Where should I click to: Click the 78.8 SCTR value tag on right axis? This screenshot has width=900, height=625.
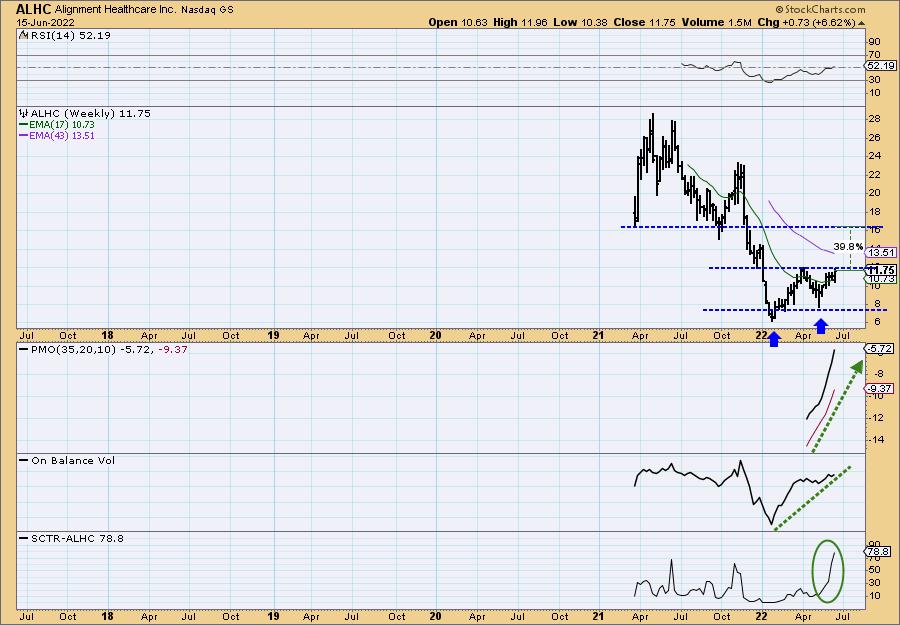tap(879, 552)
